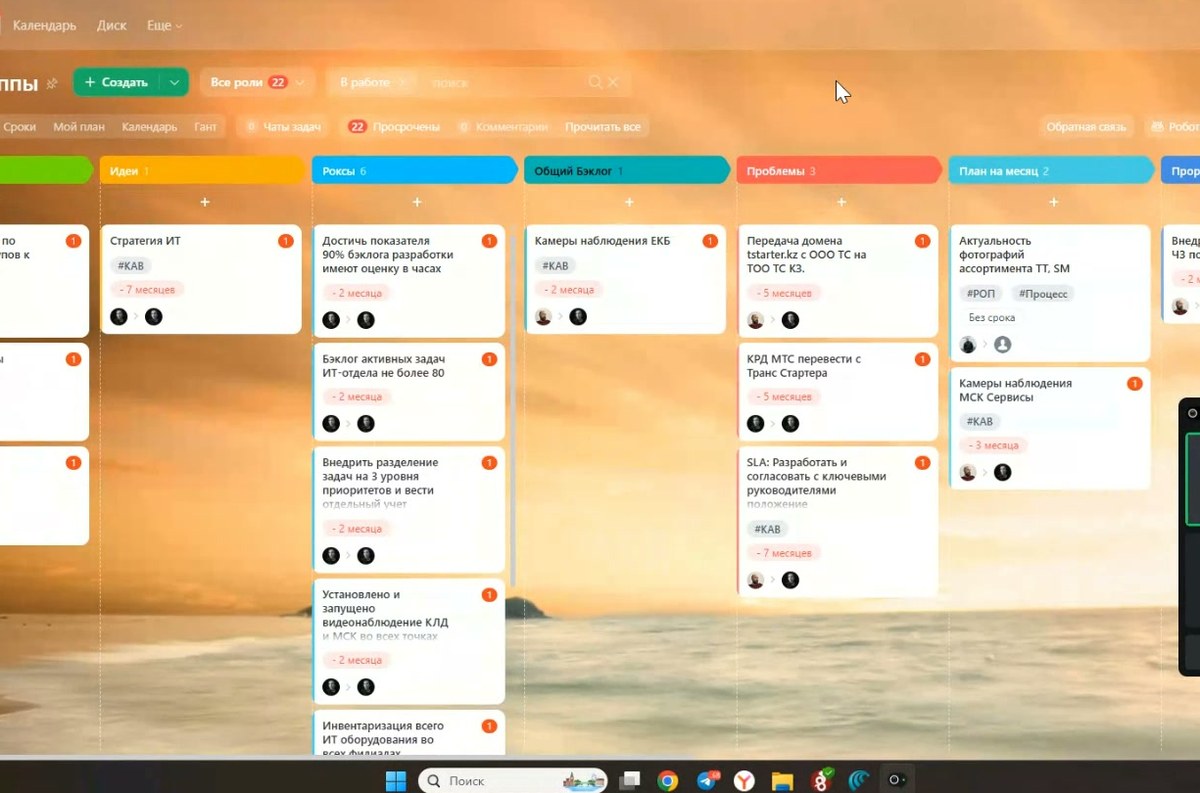Open the Календарь item in the top menu
Screen dimensions: 1200x793
[x=44, y=25]
